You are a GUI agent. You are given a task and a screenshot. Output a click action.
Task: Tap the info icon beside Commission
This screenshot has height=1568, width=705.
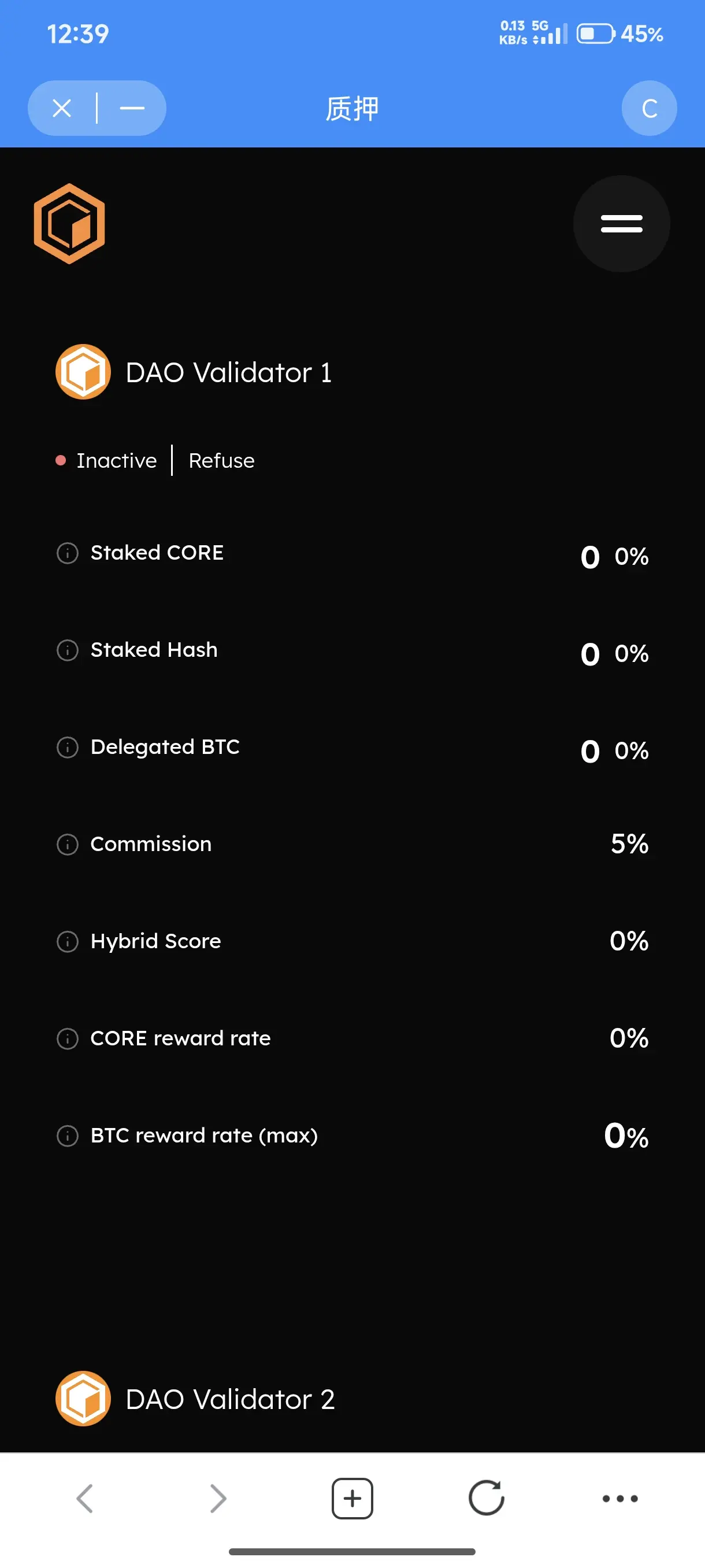68,844
